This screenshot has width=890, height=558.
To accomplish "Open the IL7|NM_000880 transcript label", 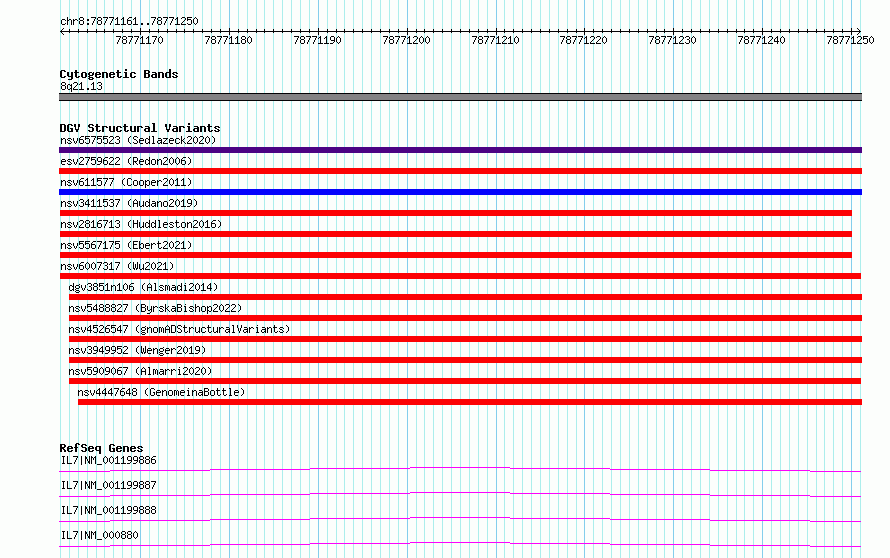I will tap(99, 535).
